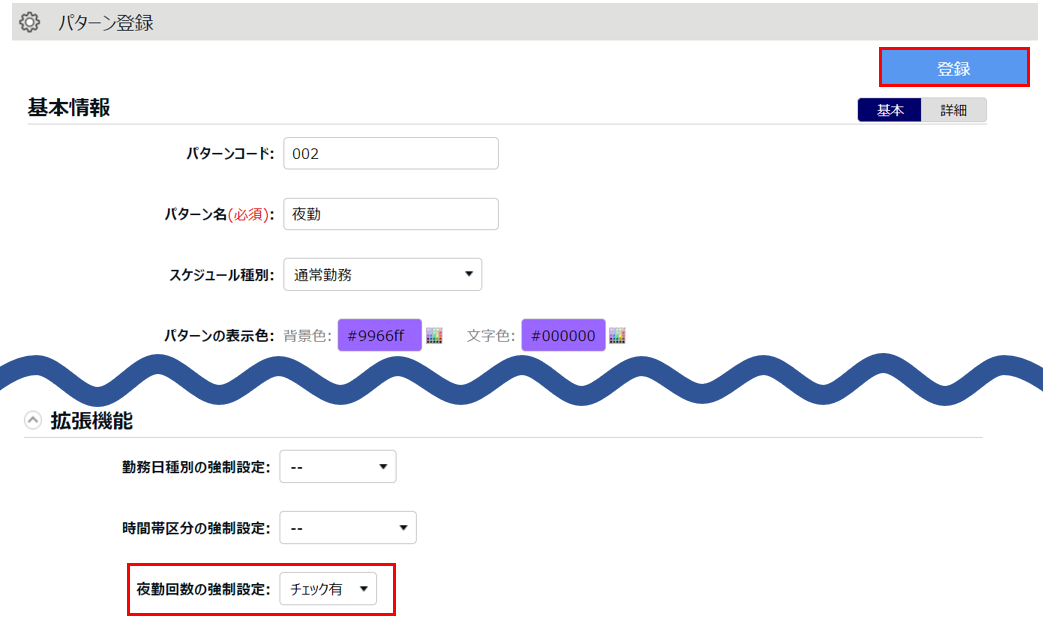The image size is (1043, 623).
Task: Open the 夜勤回数の強制設定 dropdown showing チェック有
Action: (328, 589)
